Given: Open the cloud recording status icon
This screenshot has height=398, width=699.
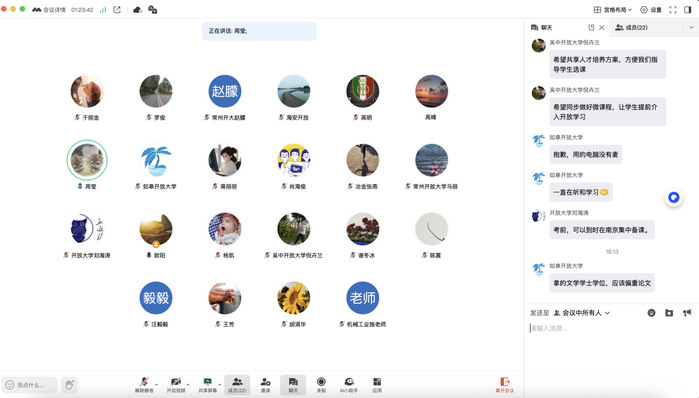Looking at the screenshot, I should pos(137,9).
